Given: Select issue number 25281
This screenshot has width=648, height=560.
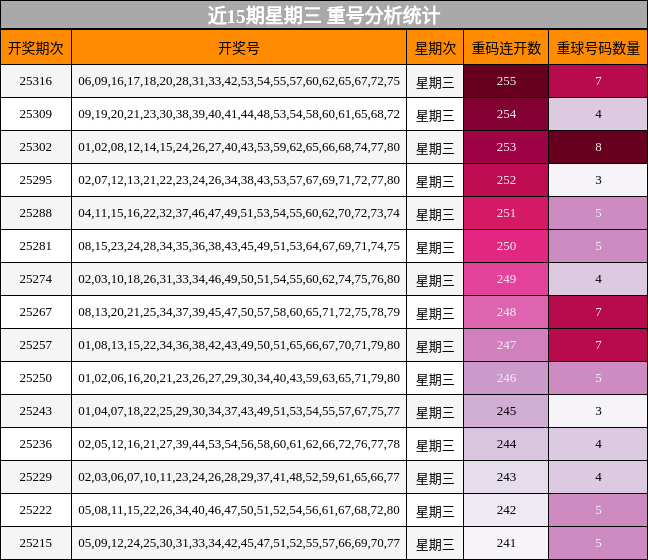Looking at the screenshot, I should coord(36,246).
